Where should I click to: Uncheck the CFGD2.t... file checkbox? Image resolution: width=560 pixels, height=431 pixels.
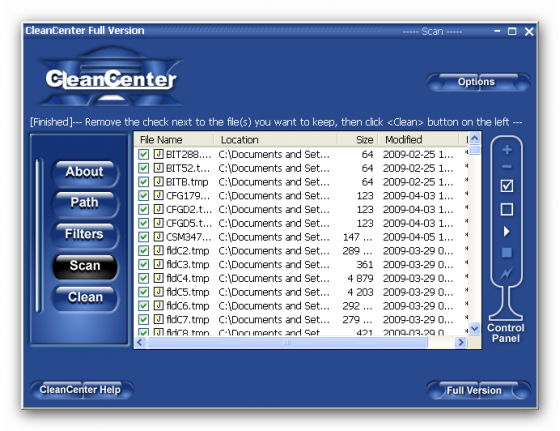(x=143, y=209)
